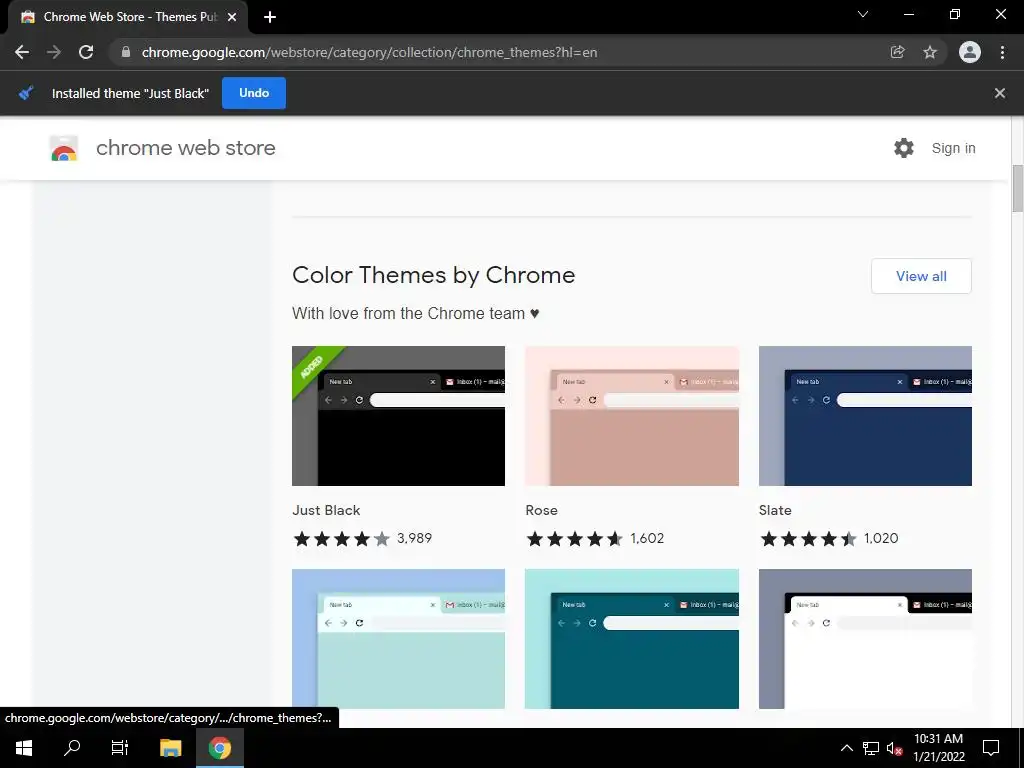This screenshot has width=1024, height=768.
Task: Open the white and gray theme thumbnail
Action: tap(865, 639)
